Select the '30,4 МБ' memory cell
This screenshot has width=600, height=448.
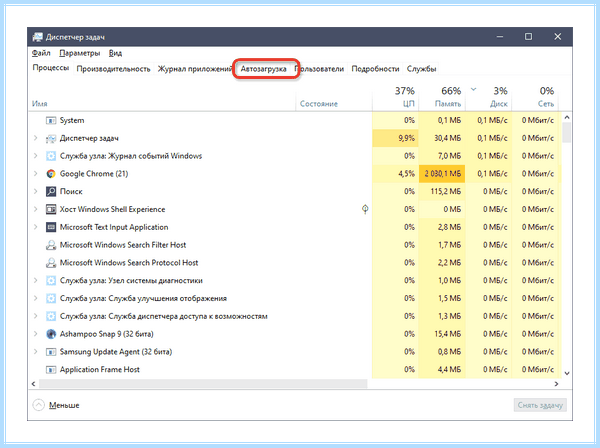point(442,138)
